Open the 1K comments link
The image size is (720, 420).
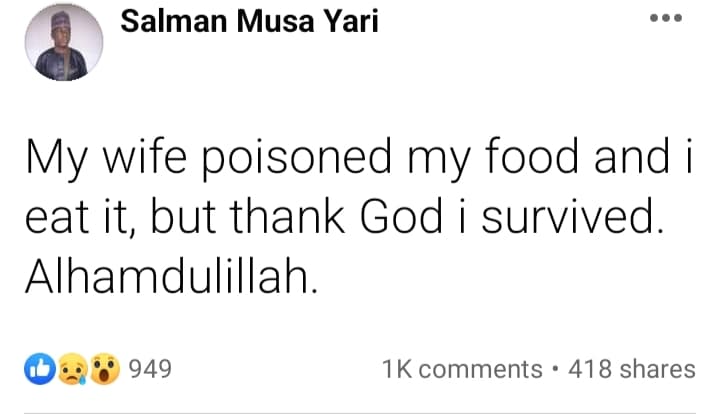[462, 370]
